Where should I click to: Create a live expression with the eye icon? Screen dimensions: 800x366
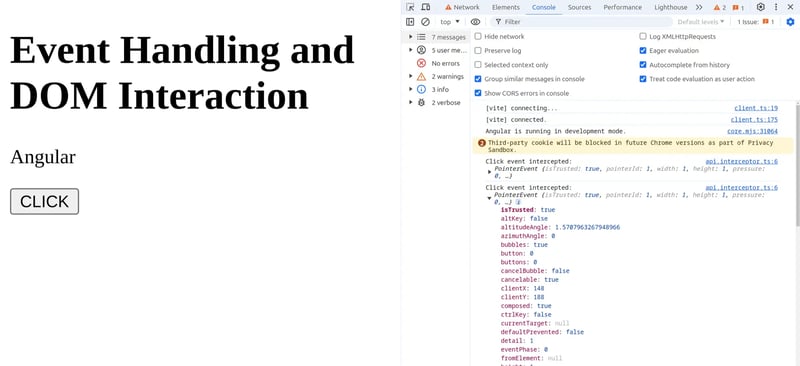click(475, 21)
